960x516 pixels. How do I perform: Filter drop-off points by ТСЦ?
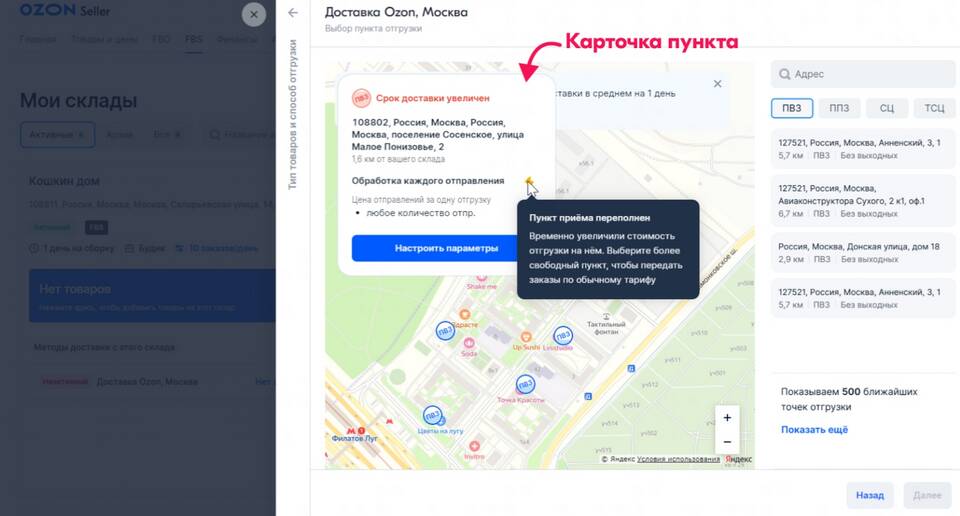pyautogui.click(x=934, y=108)
